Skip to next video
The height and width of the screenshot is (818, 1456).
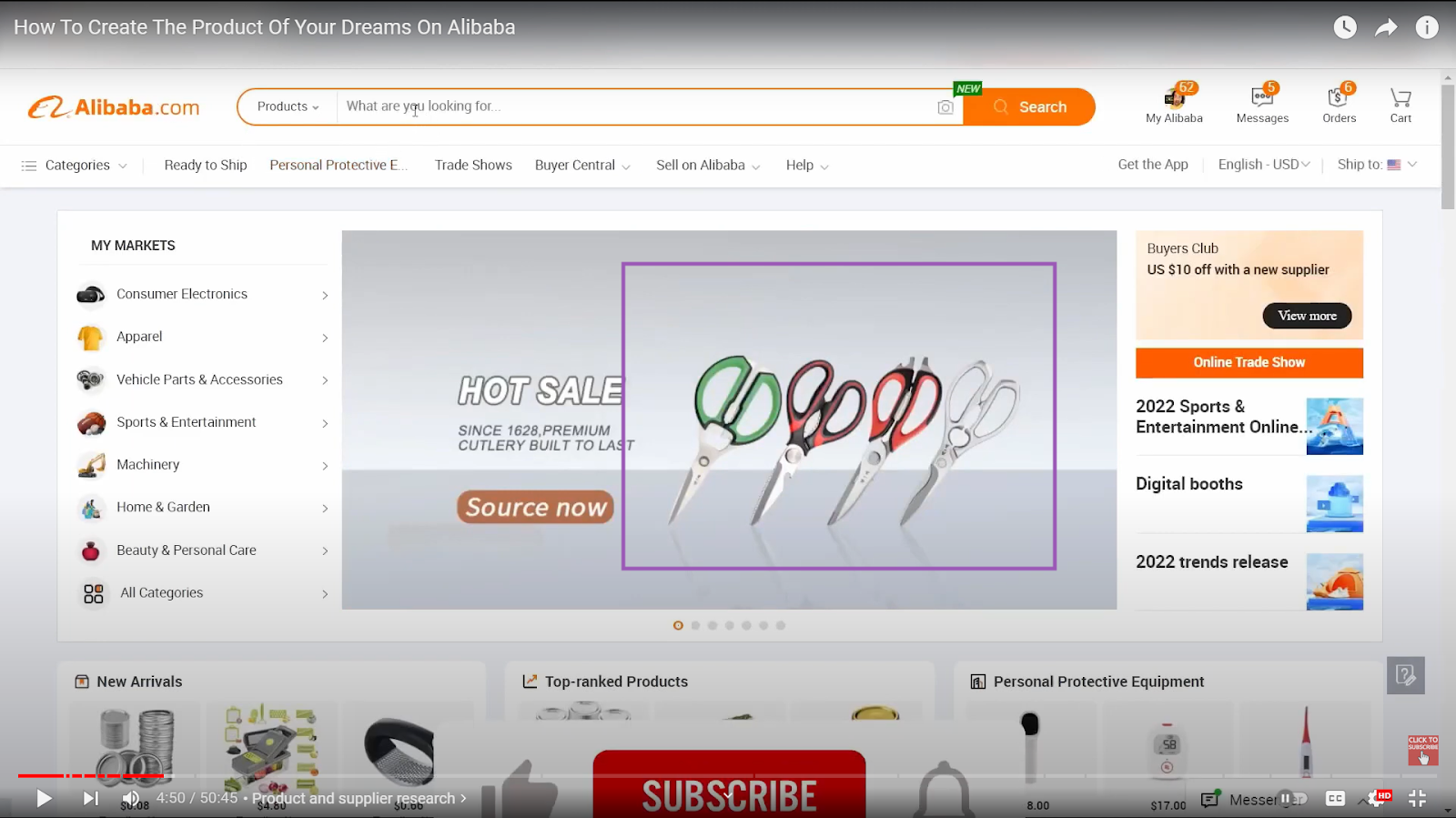[x=91, y=799]
